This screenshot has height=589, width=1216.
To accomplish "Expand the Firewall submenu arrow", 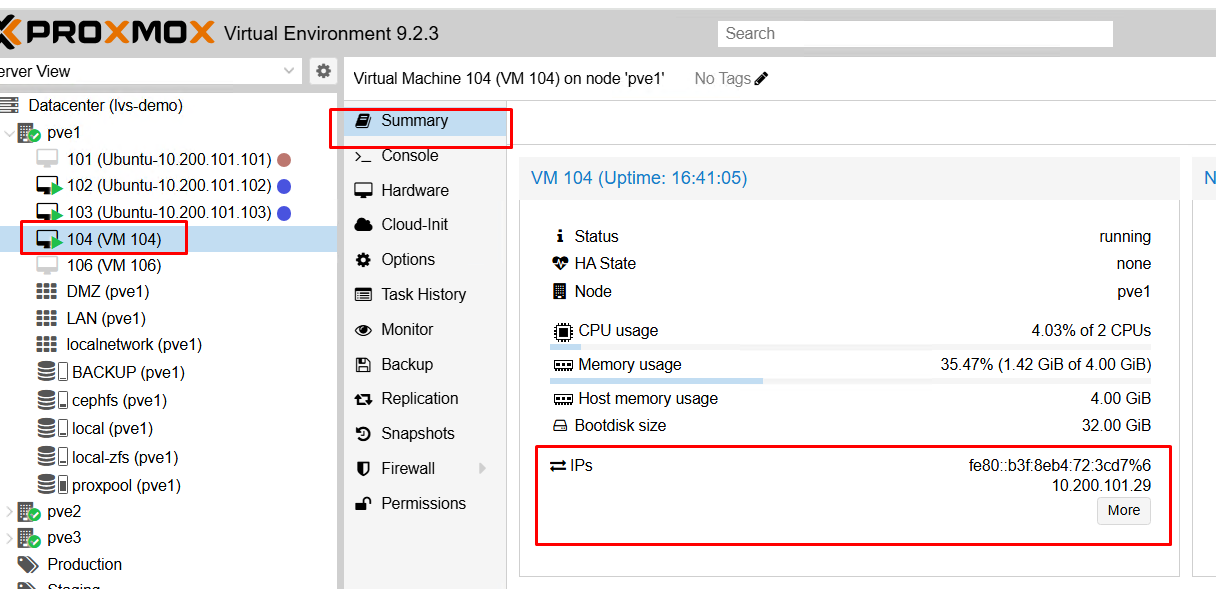I will click(483, 468).
